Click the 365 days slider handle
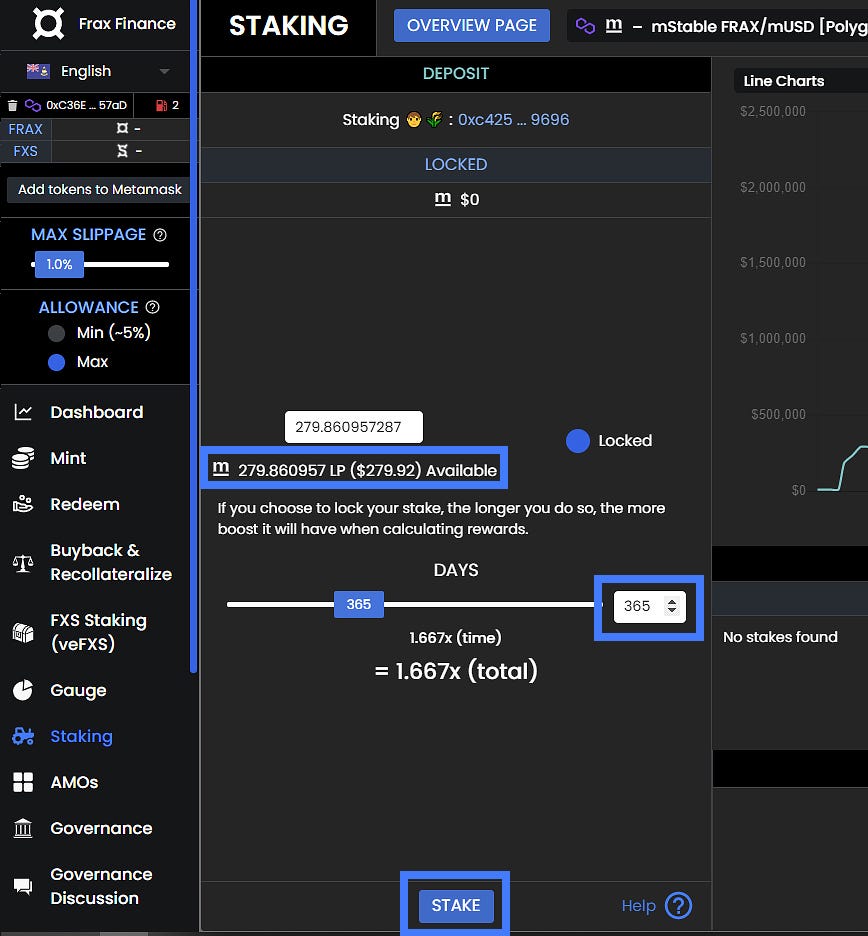This screenshot has height=936, width=868. point(359,604)
